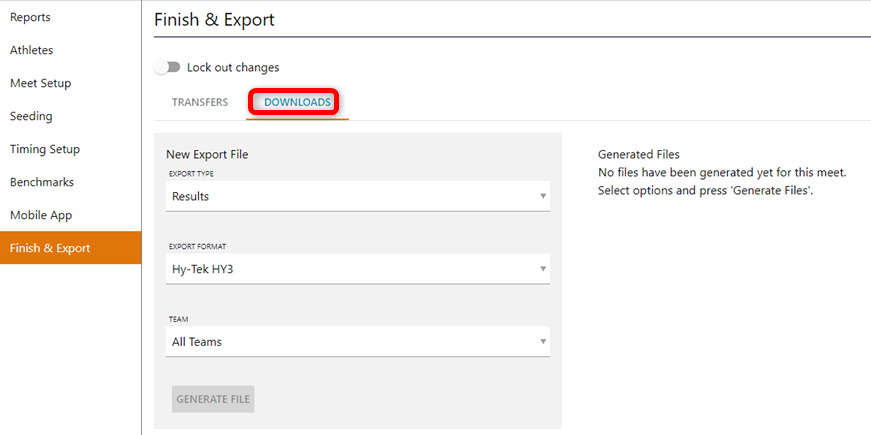The image size is (871, 435).
Task: Select the Downloads tab
Action: (297, 102)
